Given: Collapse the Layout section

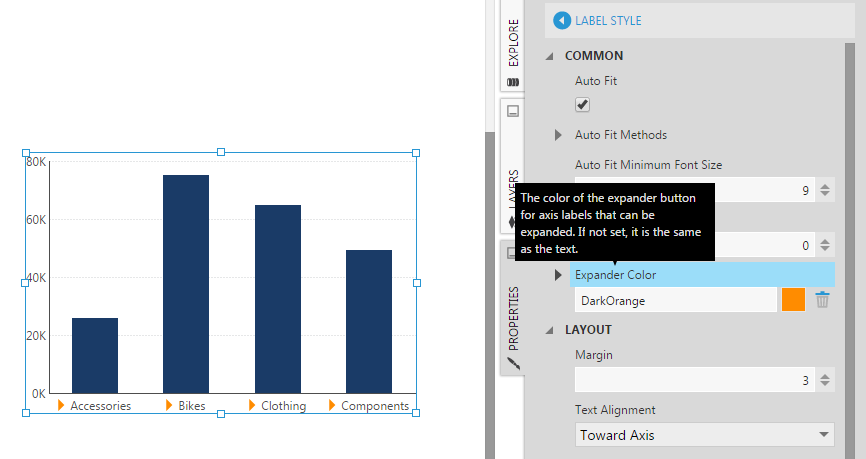Looking at the screenshot, I should 550,330.
